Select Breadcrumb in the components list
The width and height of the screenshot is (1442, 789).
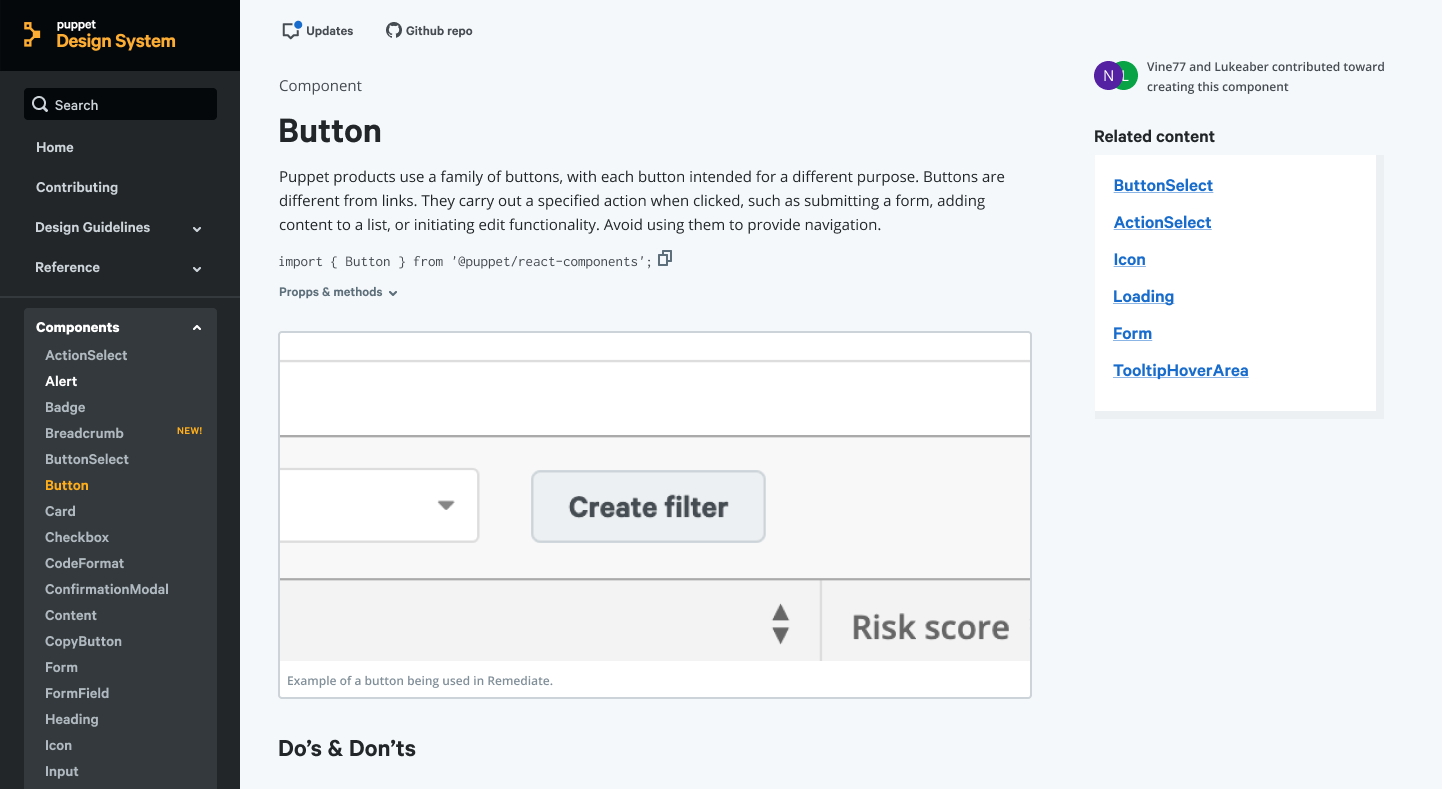84,433
